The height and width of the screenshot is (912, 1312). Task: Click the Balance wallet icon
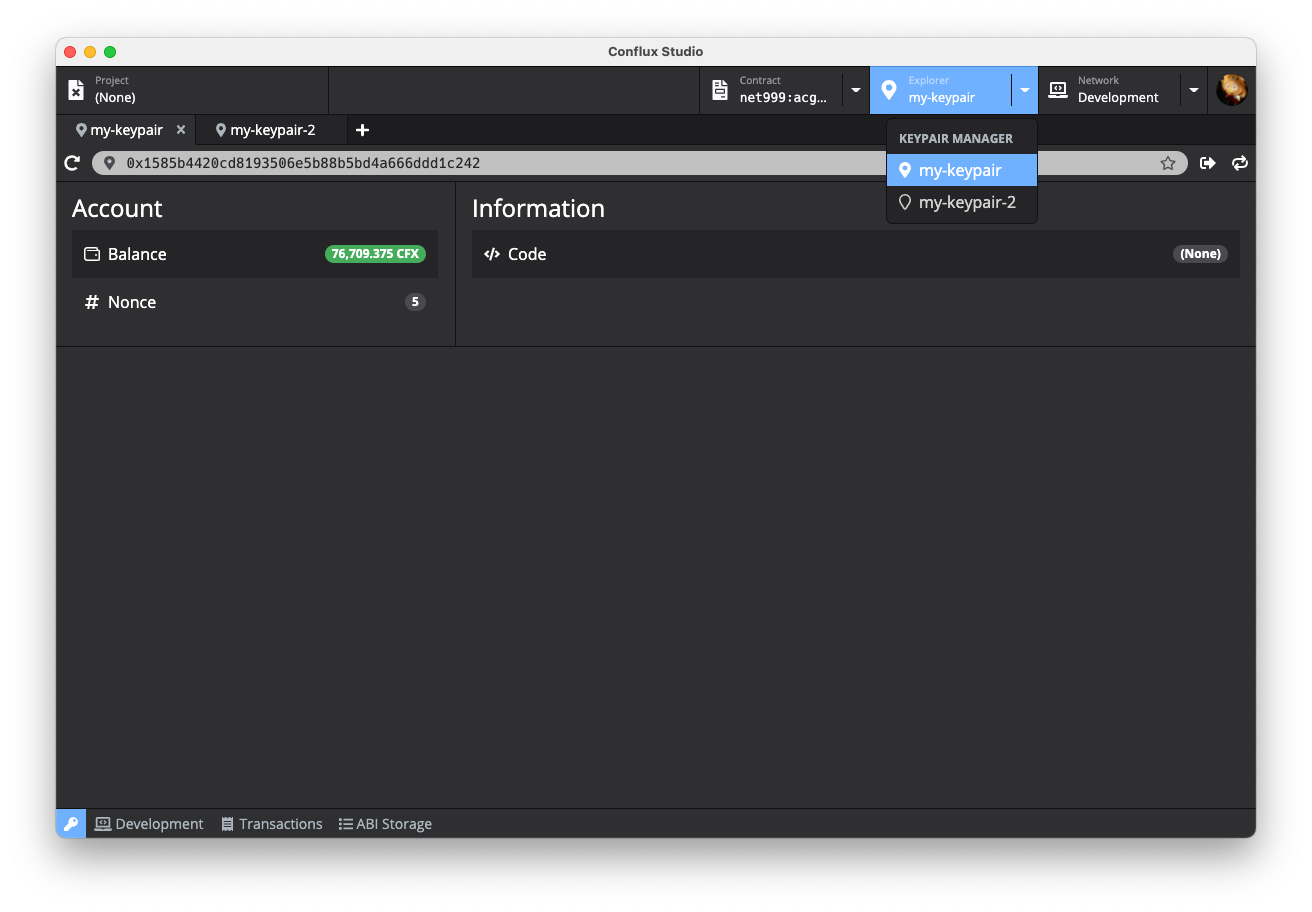92,254
